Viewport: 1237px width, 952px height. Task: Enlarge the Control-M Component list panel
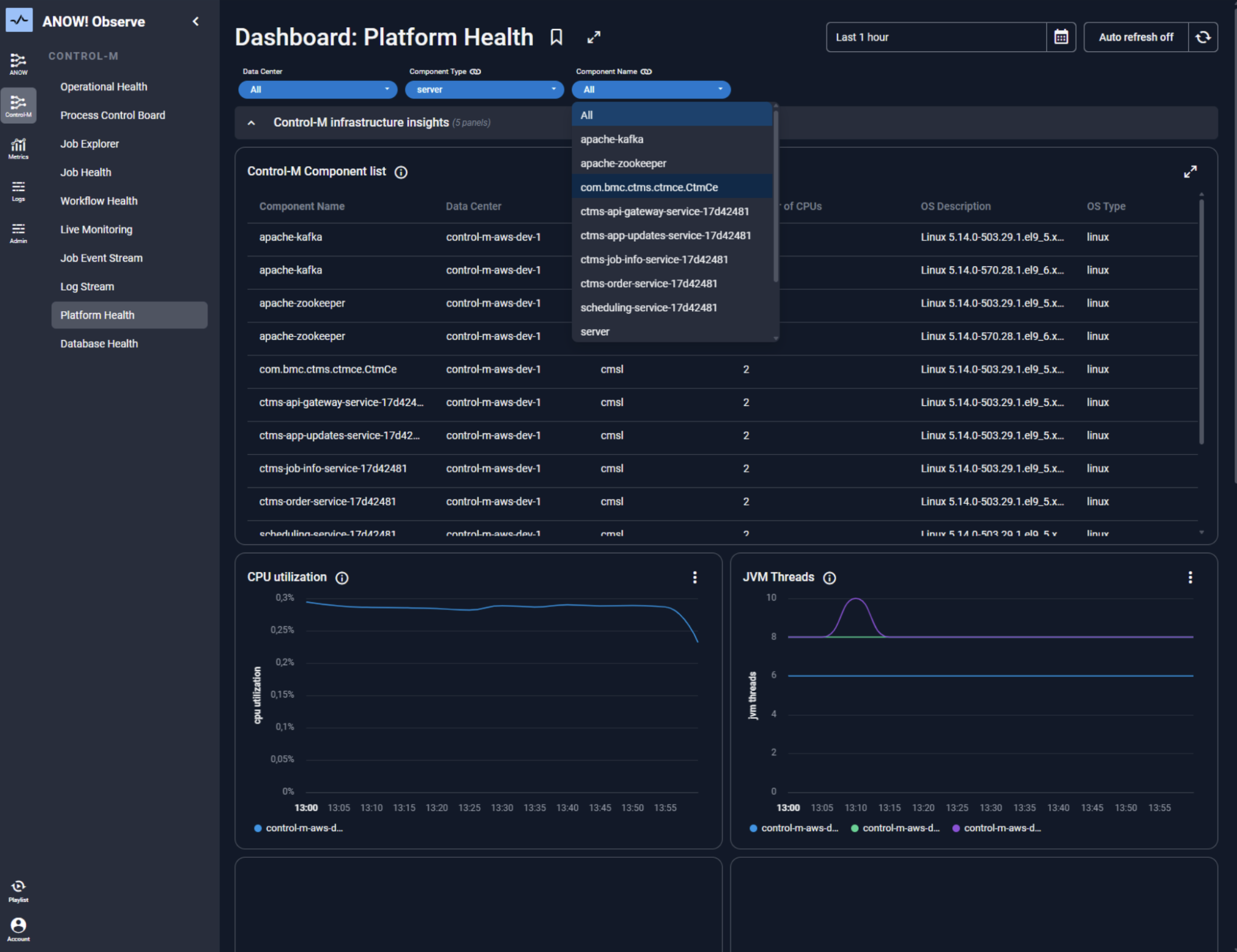coord(1190,172)
